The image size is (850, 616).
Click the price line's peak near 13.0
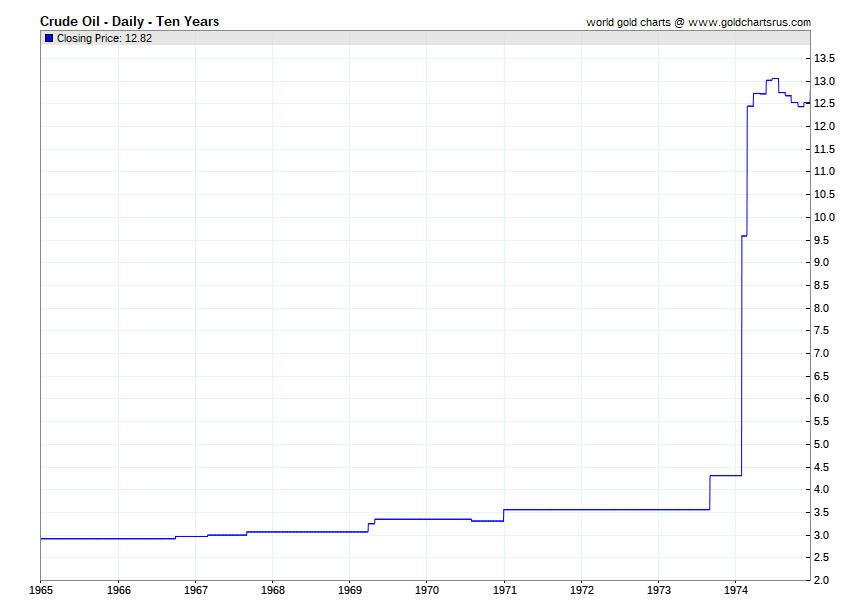point(773,78)
